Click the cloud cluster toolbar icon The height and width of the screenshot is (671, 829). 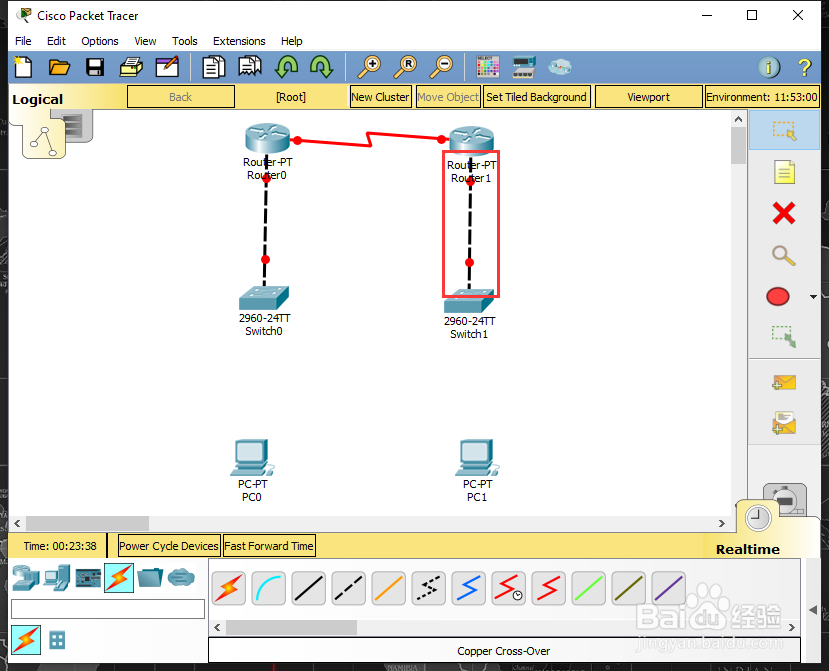[559, 67]
